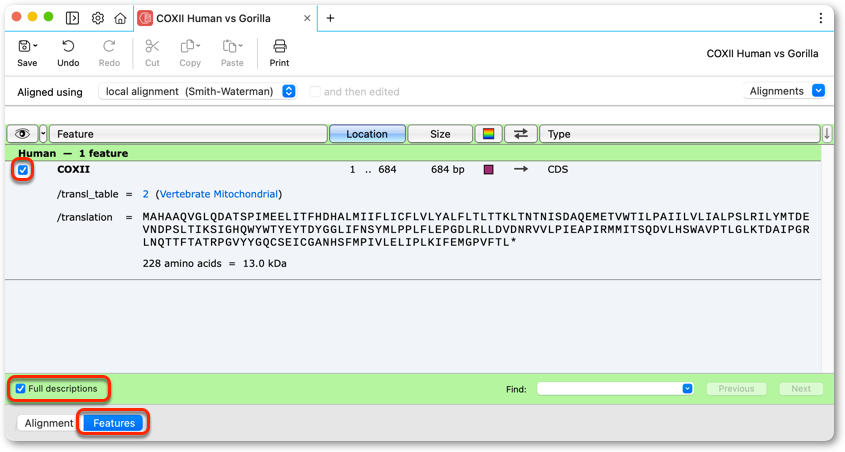Click the /translation qualifier label
The image size is (845, 452).
(x=85, y=217)
